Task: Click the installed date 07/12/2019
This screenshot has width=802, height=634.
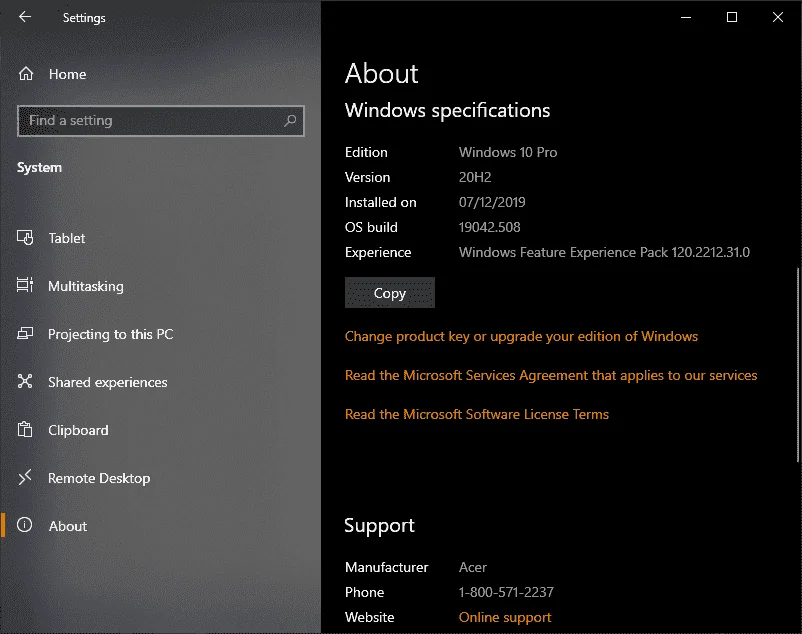Action: pos(492,202)
